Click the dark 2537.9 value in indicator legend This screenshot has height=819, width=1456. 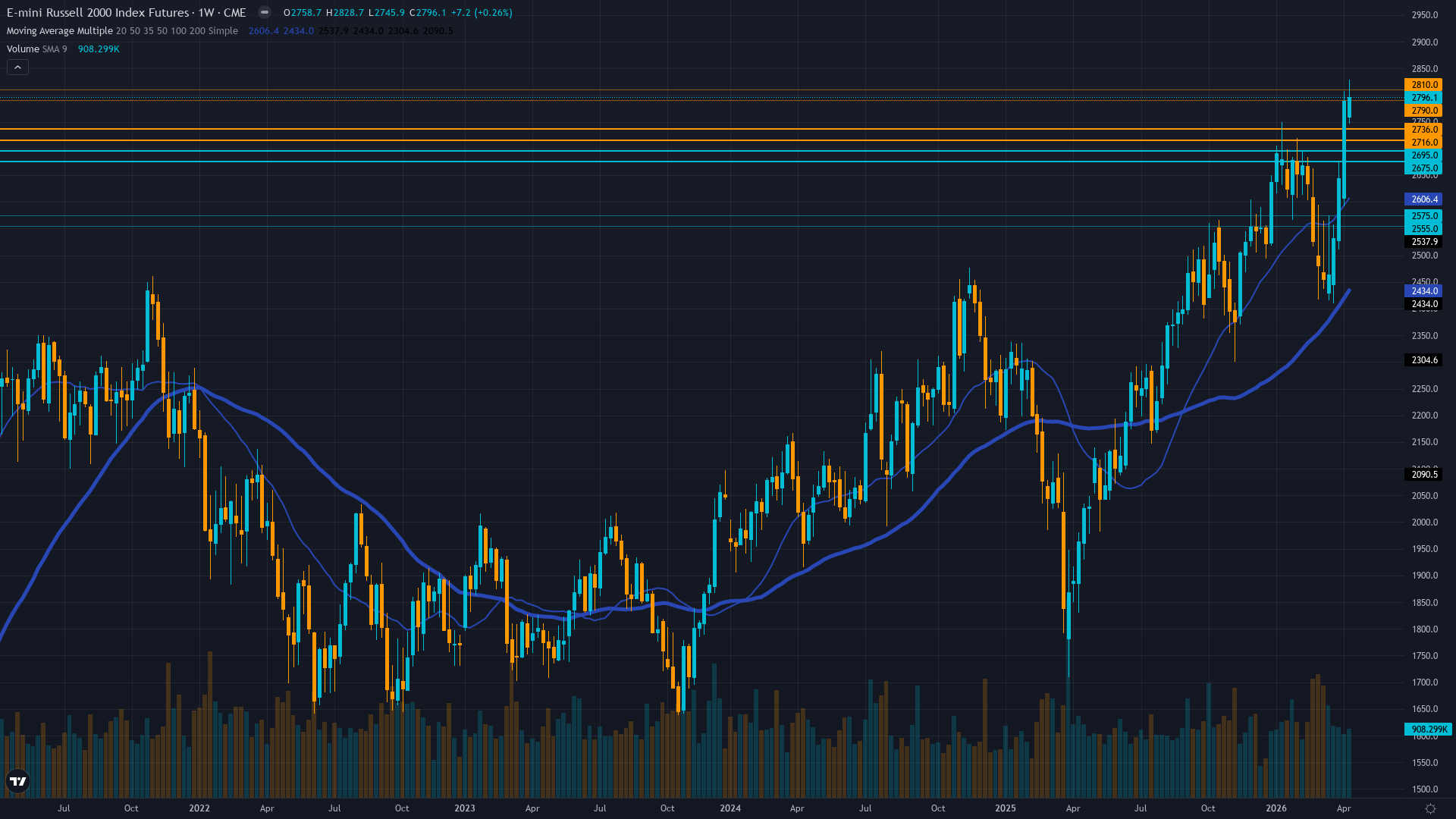pos(334,31)
